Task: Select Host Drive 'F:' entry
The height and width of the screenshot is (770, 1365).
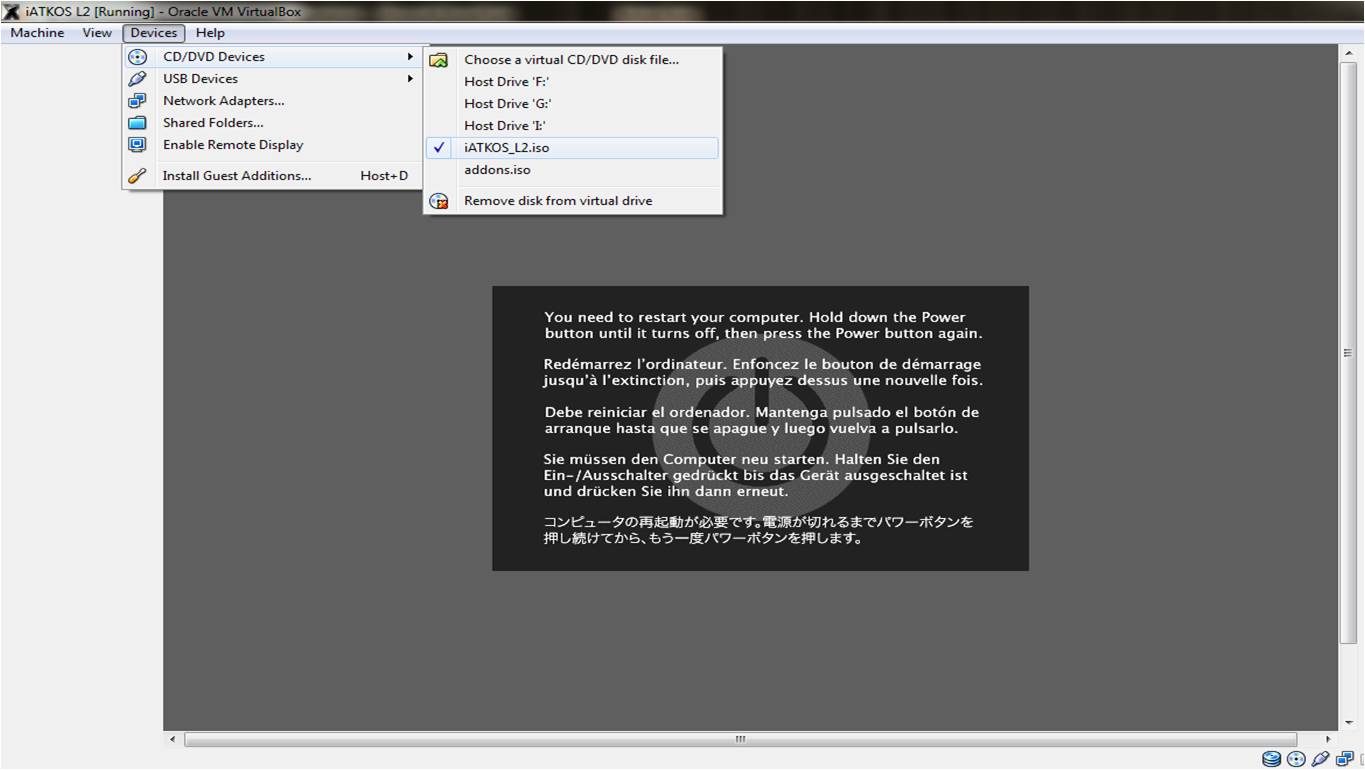Action: click(572, 82)
